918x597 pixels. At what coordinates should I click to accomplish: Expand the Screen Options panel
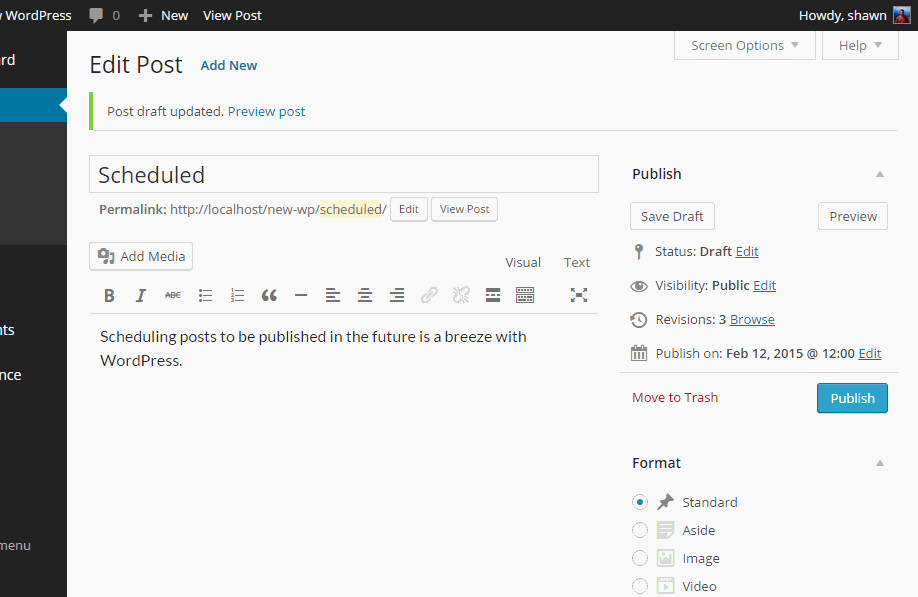pos(745,46)
